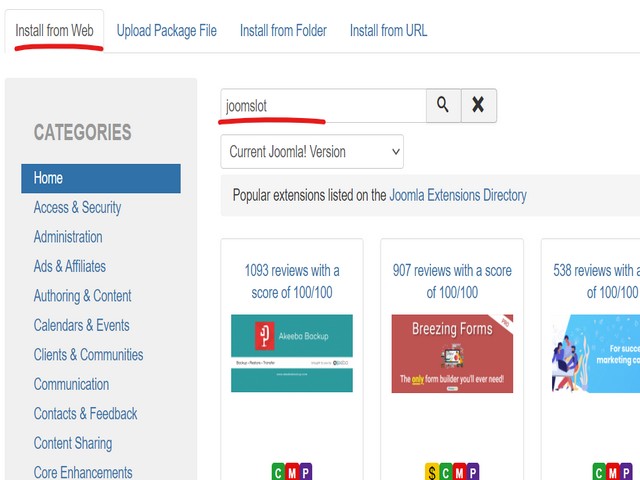The width and height of the screenshot is (640, 480).
Task: Click the 538 reviews score text
Action: (597, 281)
